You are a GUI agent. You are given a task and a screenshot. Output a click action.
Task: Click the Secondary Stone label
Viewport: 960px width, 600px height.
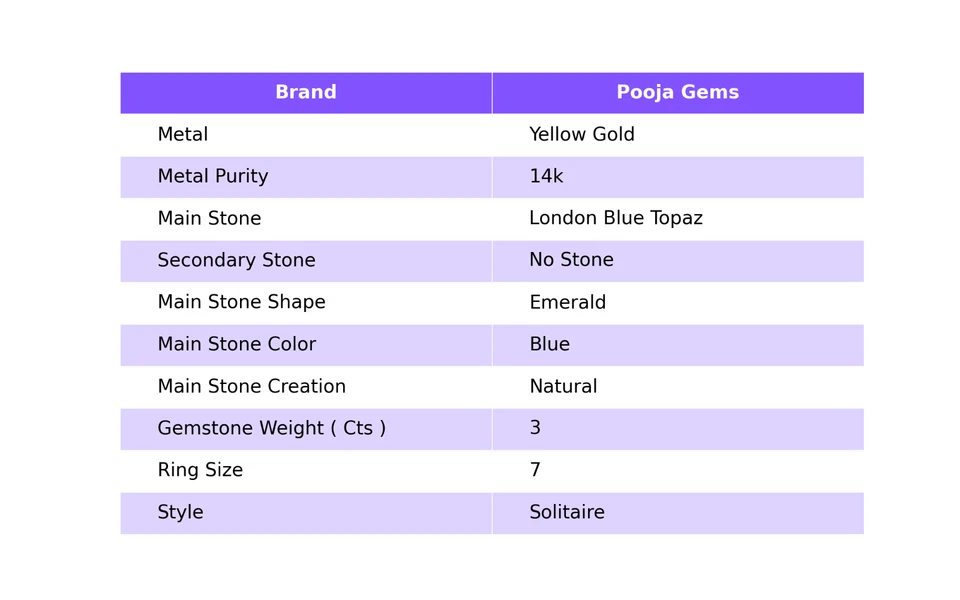coord(236,261)
